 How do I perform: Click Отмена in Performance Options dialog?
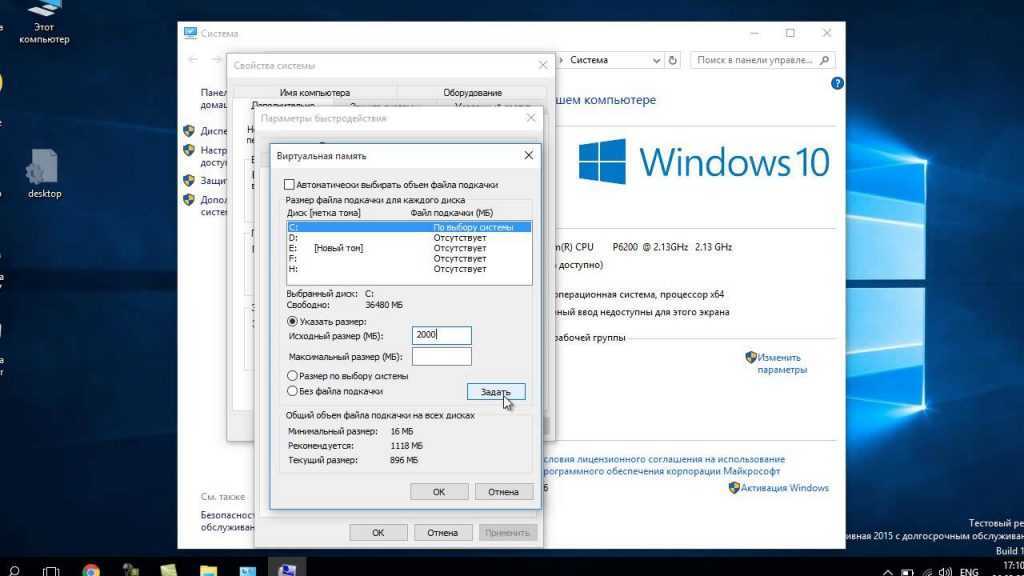pyautogui.click(x=442, y=533)
